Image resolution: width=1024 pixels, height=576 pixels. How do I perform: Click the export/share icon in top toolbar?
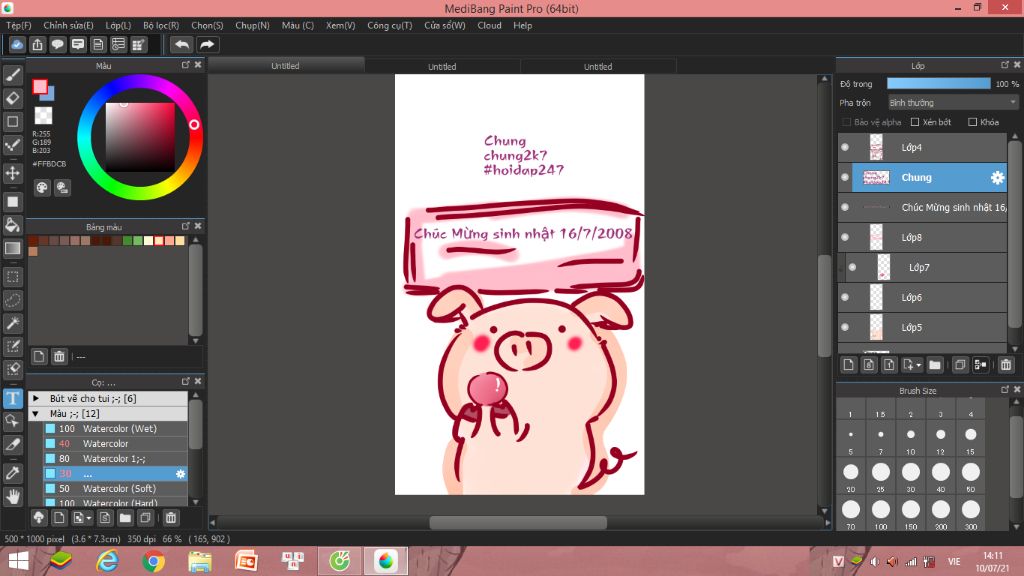click(37, 44)
